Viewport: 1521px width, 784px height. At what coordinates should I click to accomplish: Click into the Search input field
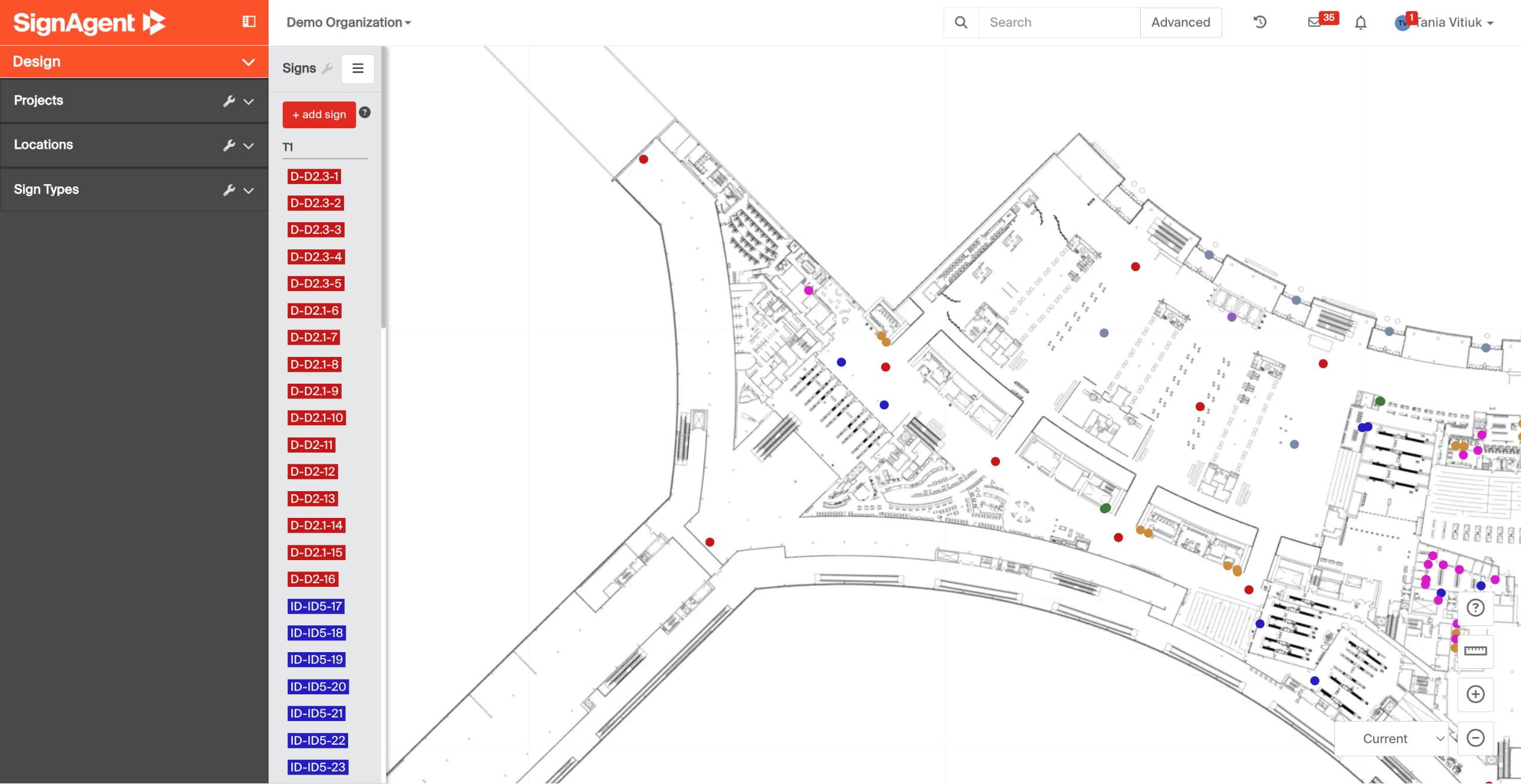[x=1059, y=23]
